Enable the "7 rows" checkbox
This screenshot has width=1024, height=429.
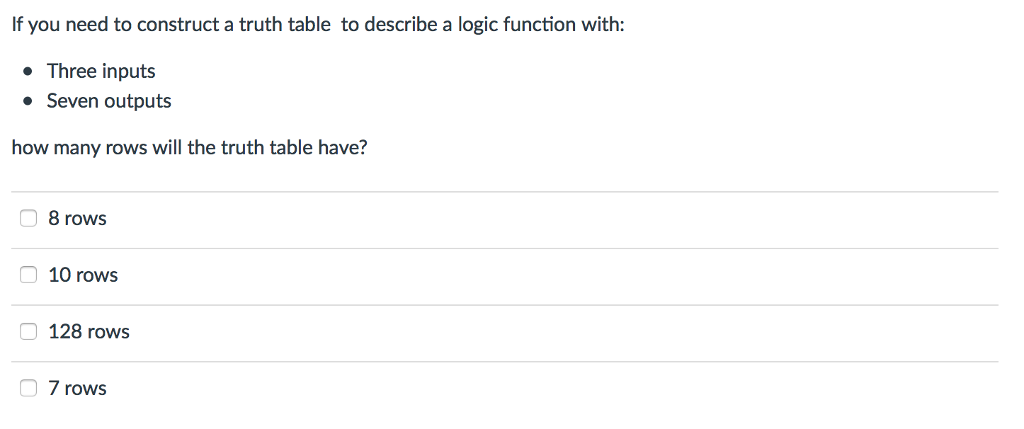click(28, 389)
